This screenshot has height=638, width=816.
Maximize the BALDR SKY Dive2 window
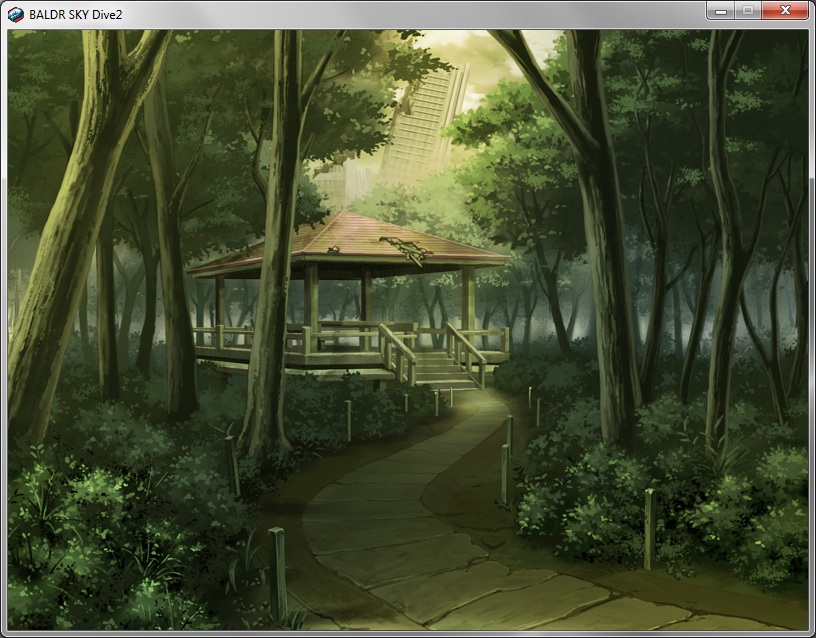pos(748,10)
